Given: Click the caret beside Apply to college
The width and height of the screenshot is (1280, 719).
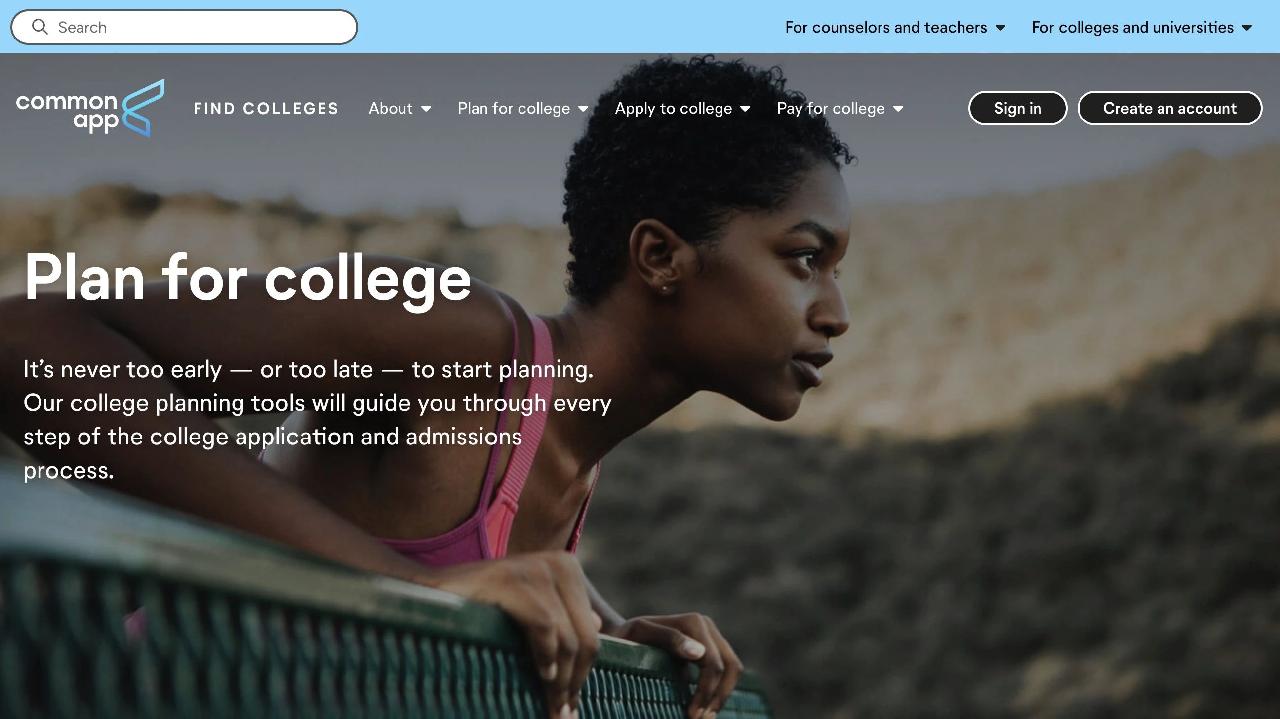Looking at the screenshot, I should pos(745,109).
